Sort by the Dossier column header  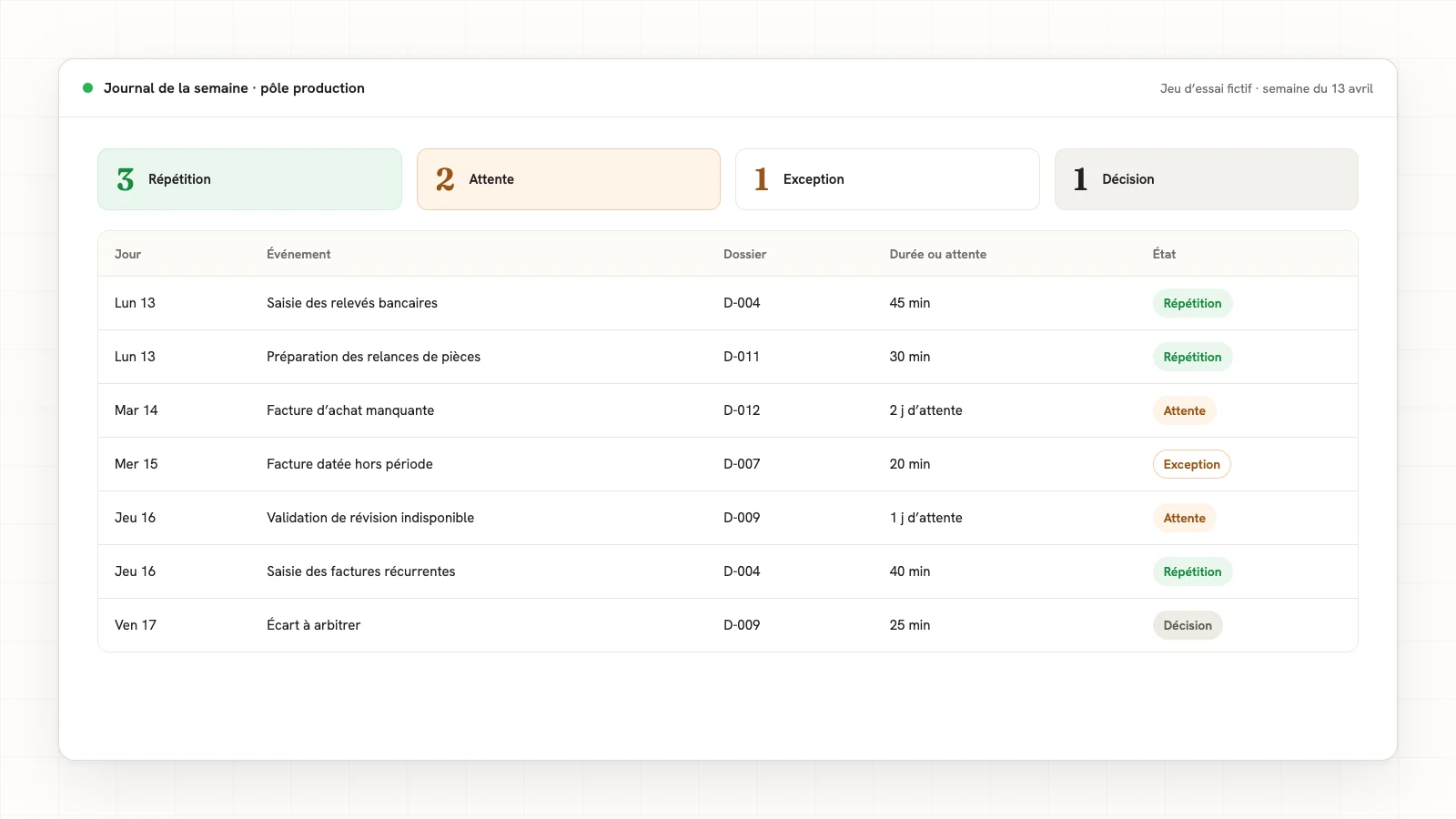tap(744, 254)
